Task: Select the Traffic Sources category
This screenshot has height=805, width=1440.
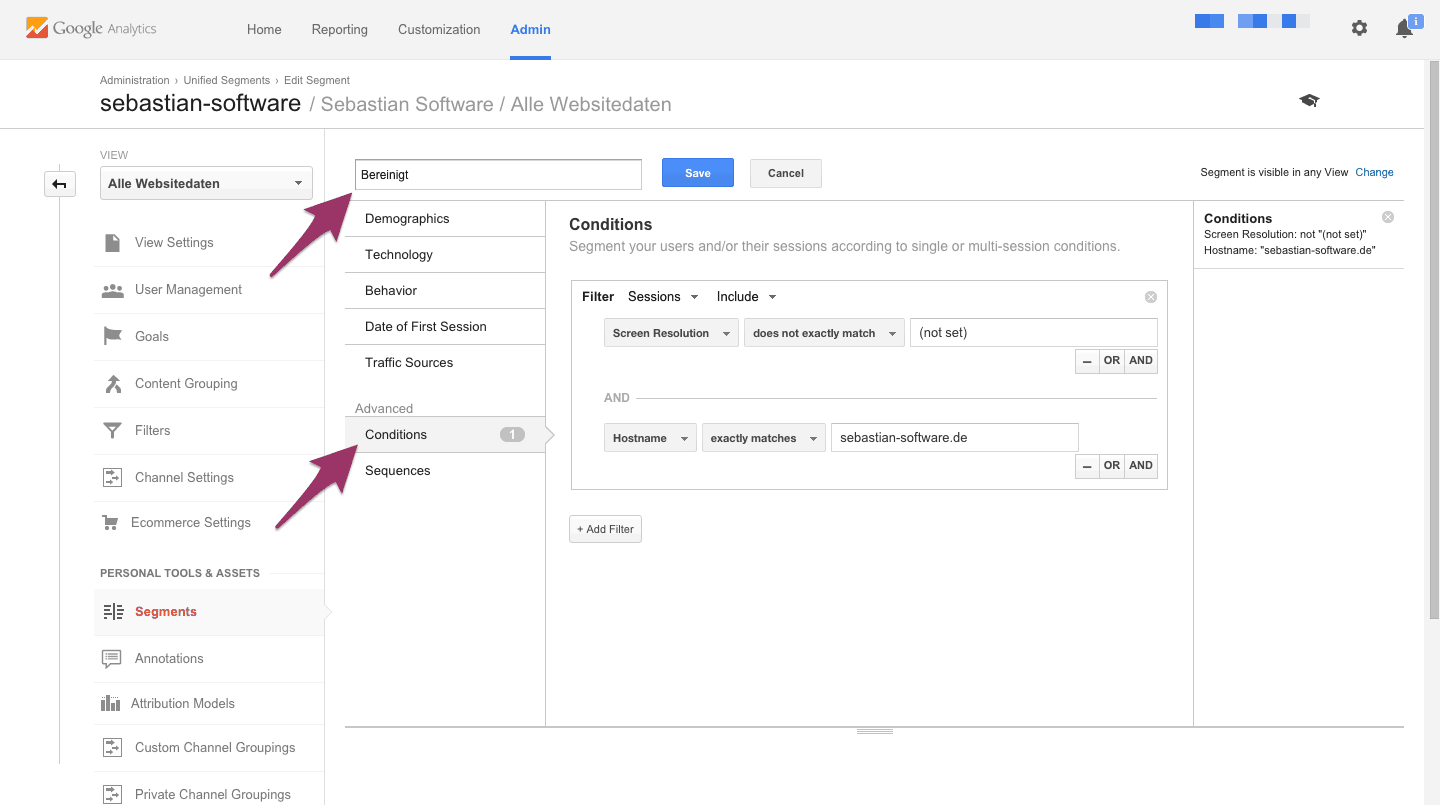Action: point(445,363)
